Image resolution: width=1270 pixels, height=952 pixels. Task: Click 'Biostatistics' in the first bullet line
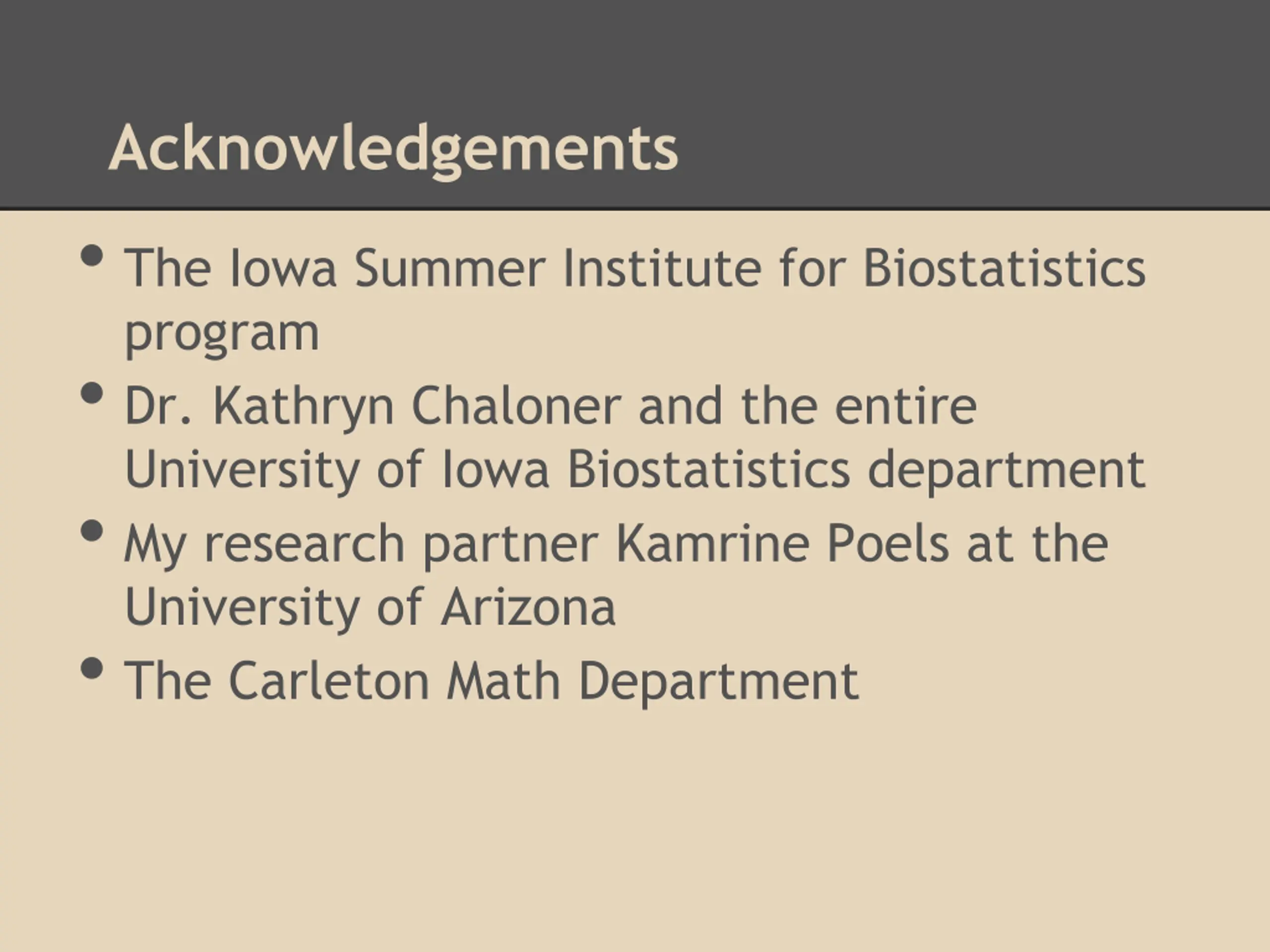[x=1005, y=268]
